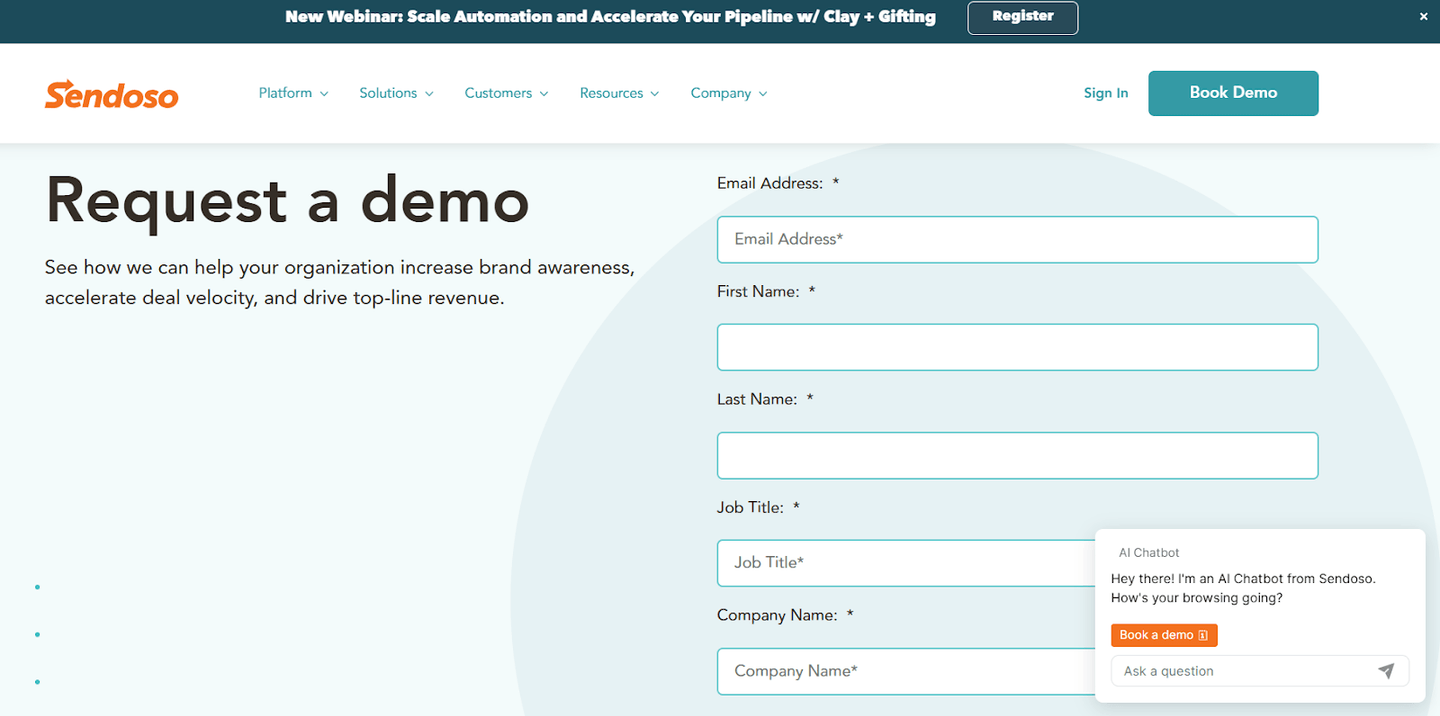Focus the Last Name input field
Image resolution: width=1440 pixels, height=716 pixels.
pos(1017,455)
